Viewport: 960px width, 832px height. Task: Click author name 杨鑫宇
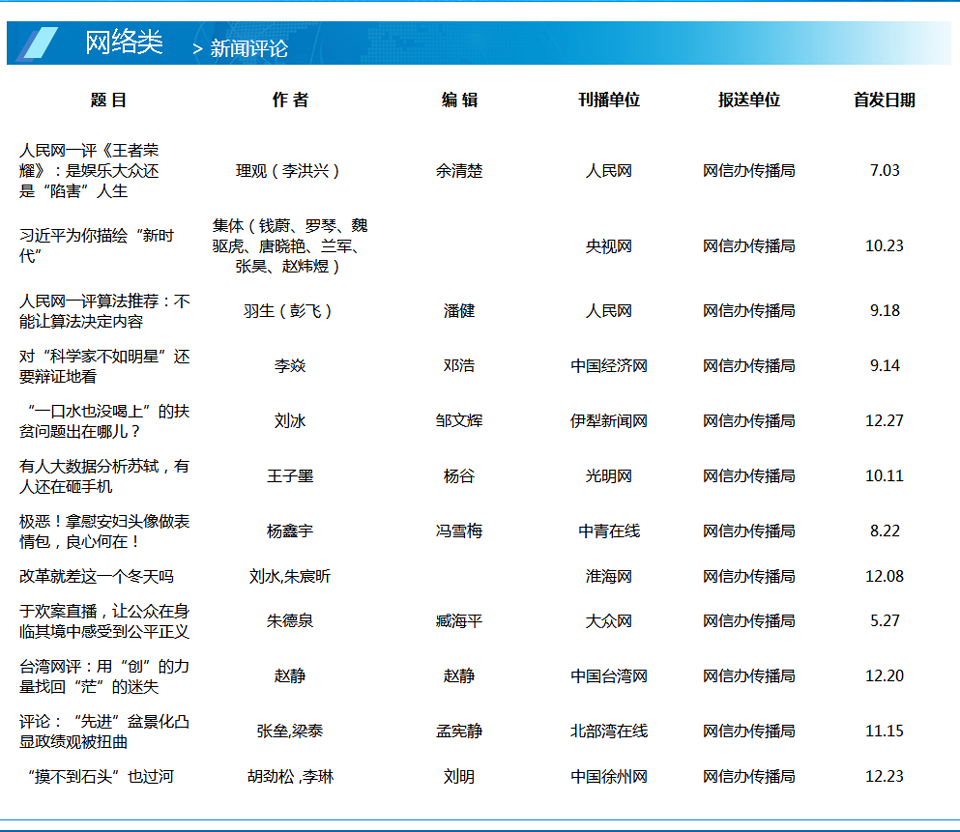point(290,531)
